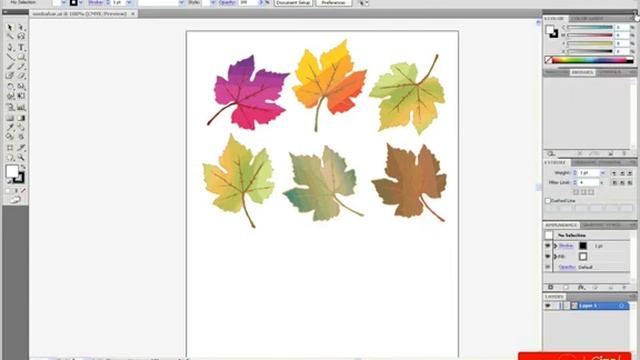Image resolution: width=640 pixels, height=360 pixels.
Task: Open the Stroke link in Appearance panel
Action: pos(566,246)
